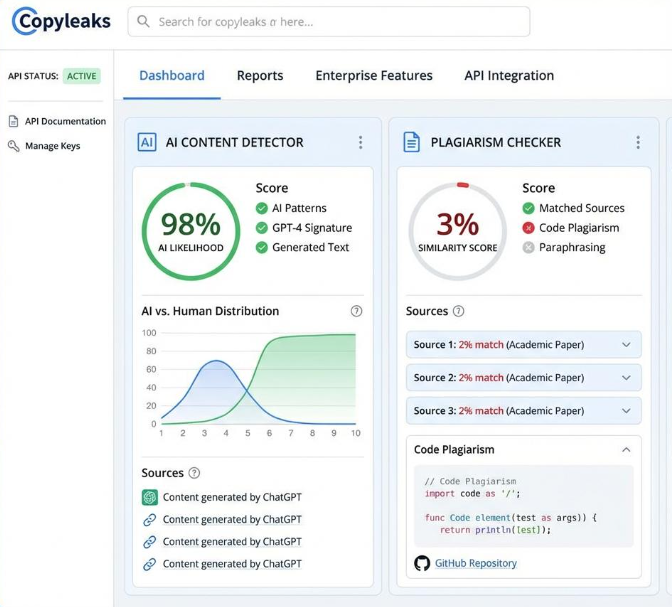The image size is (672, 607).
Task: Open Manage Keys
Action: [53, 146]
